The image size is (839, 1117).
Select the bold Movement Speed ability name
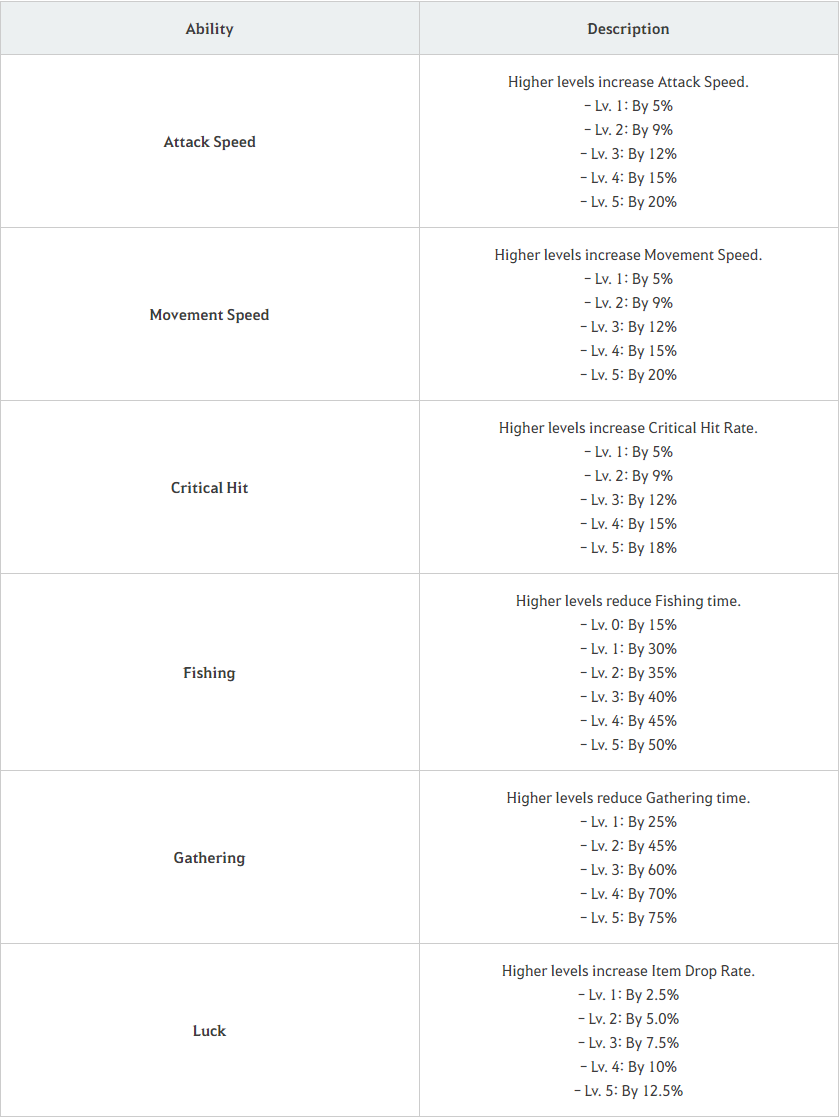(209, 315)
